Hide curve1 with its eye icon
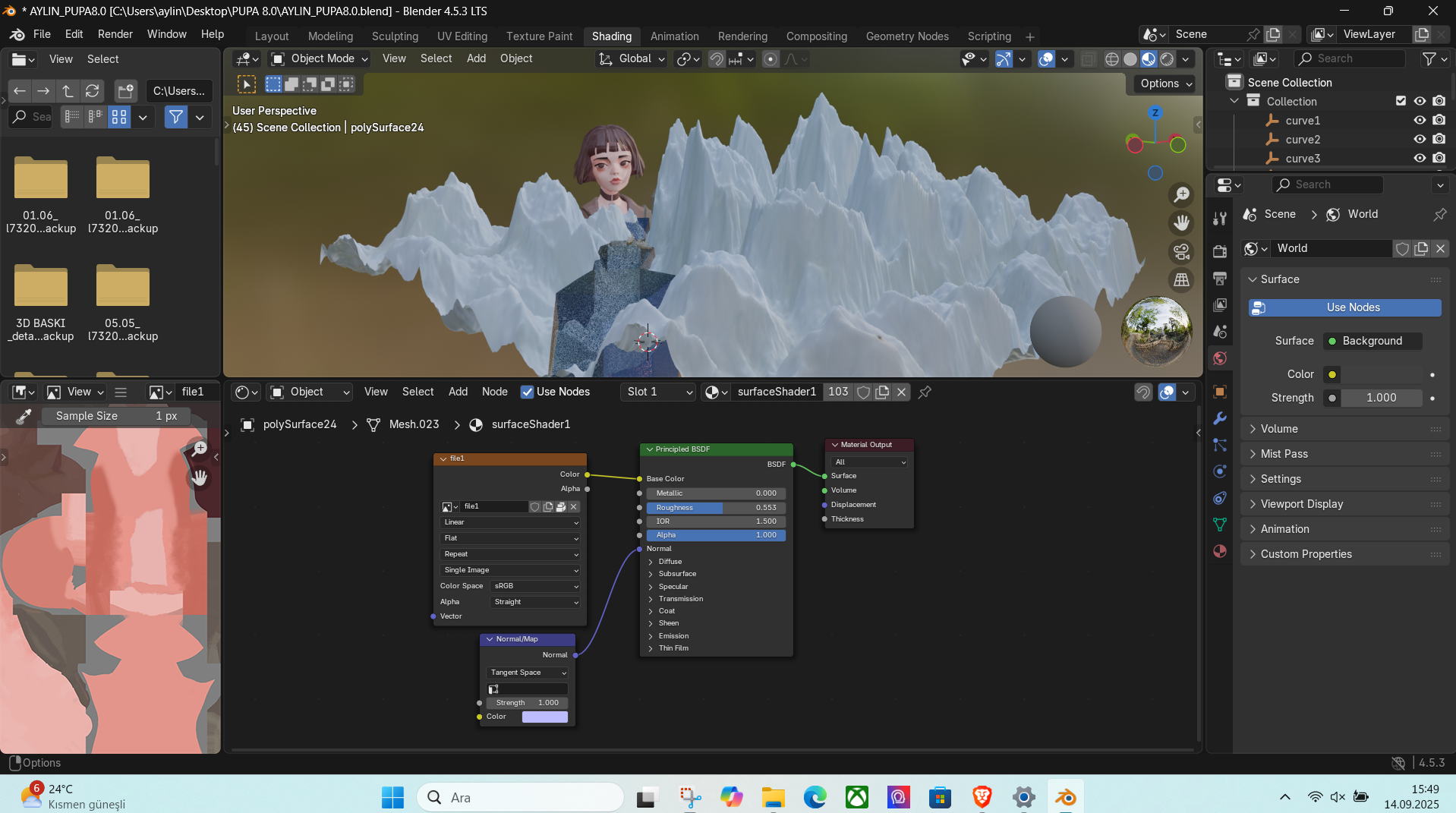1456x813 pixels. (x=1419, y=120)
